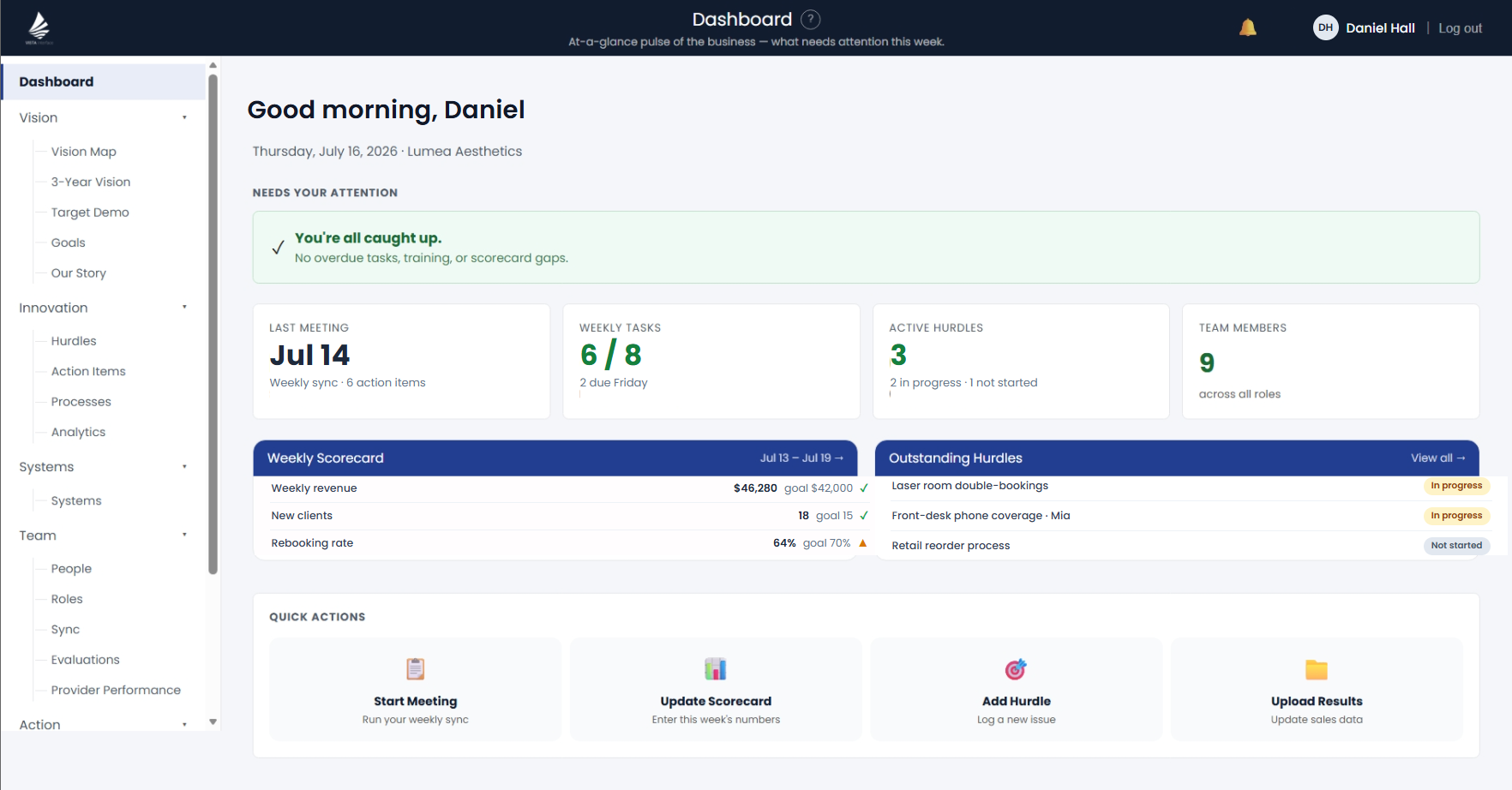Viewport: 1512px width, 790px height.
Task: Go to Action Items
Action: (x=88, y=371)
